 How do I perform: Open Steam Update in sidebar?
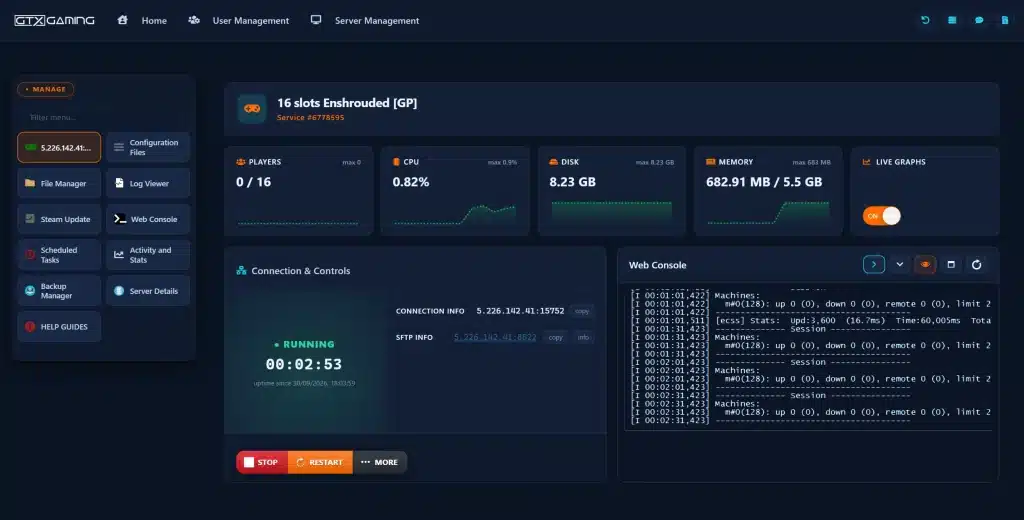pyautogui.click(x=59, y=219)
